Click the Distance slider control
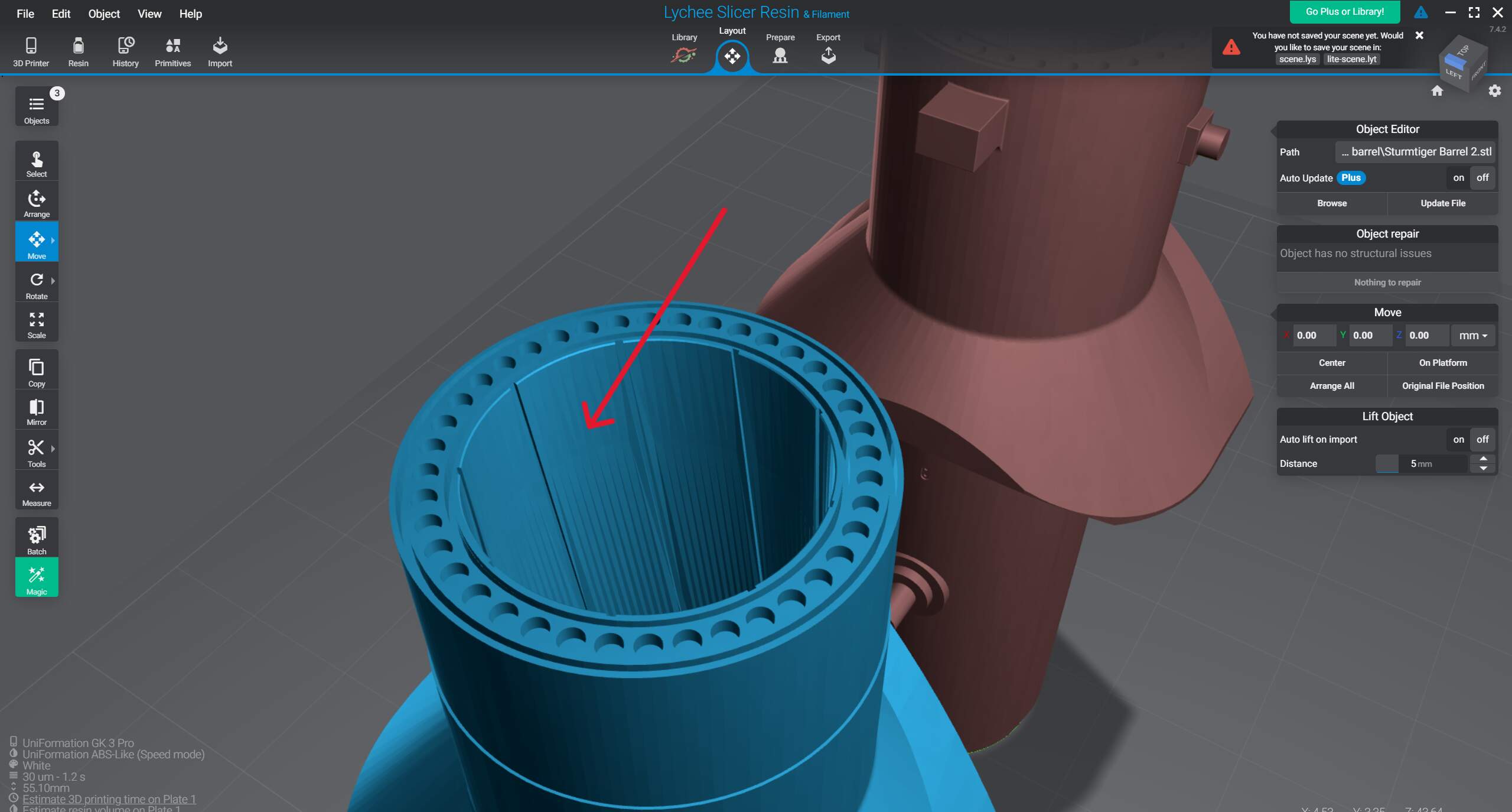 [x=1387, y=463]
